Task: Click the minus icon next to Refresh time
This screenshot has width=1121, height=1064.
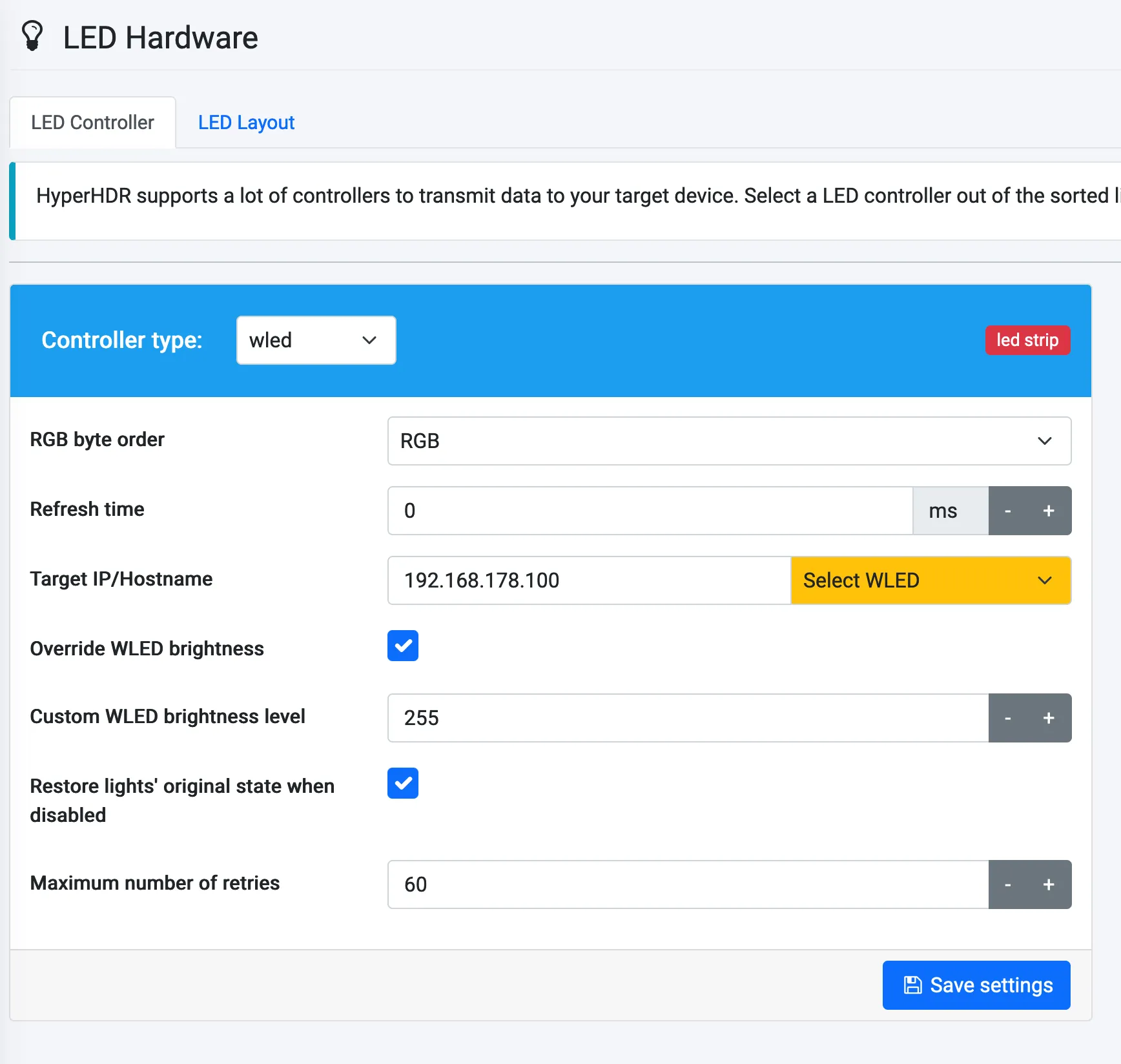Action: tap(1007, 511)
